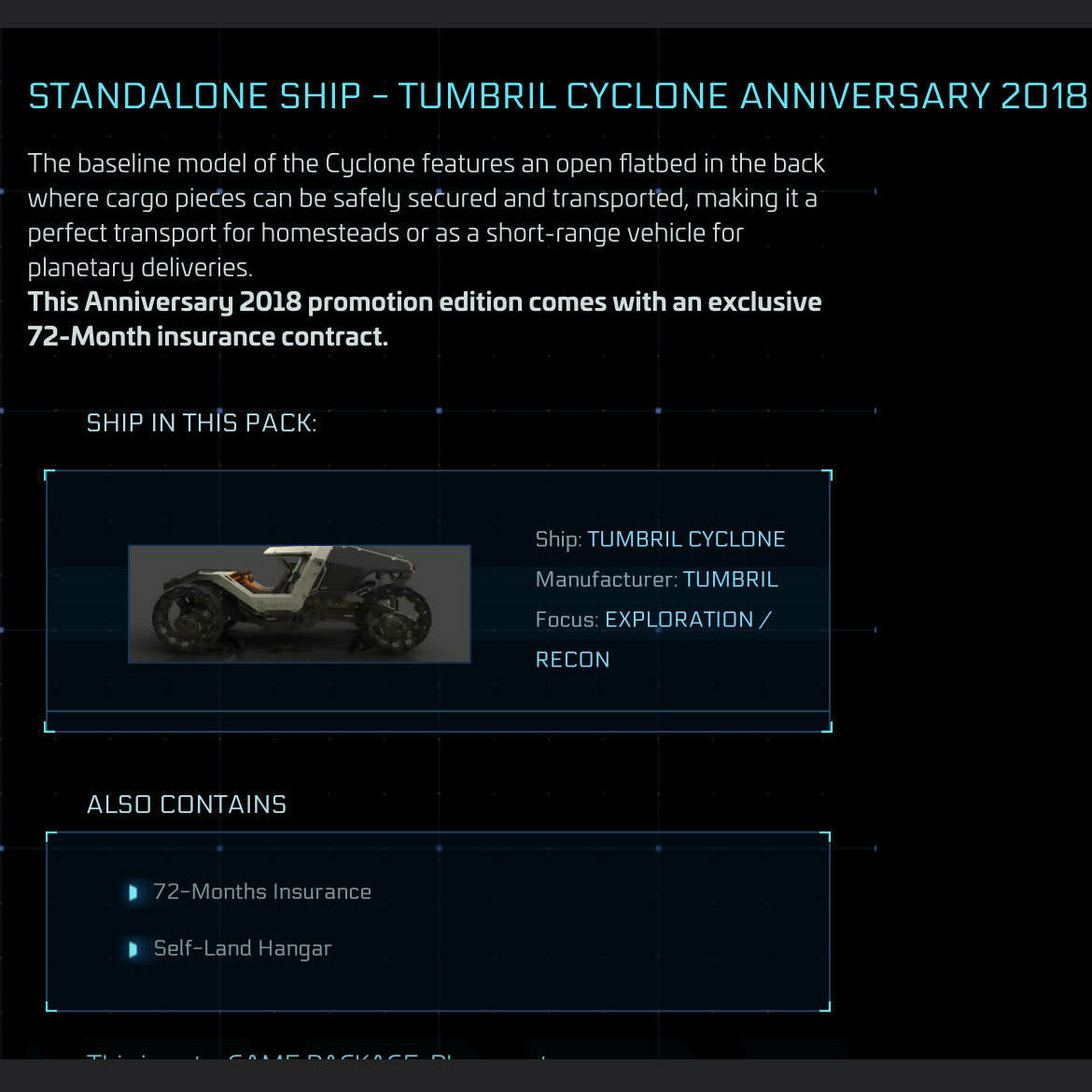Click the bullet icon beside Self-Land Hangar

[133, 948]
